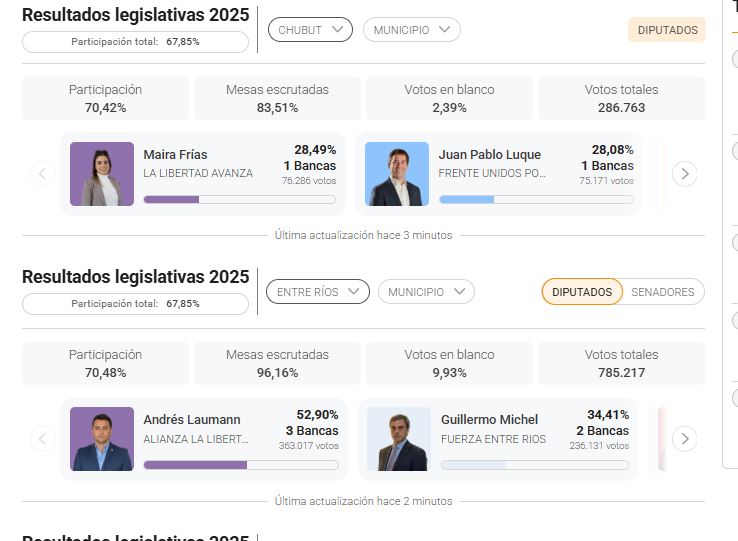Click previous arrow in Entre Ríos carousel
The height and width of the screenshot is (541, 738).
pos(42,438)
